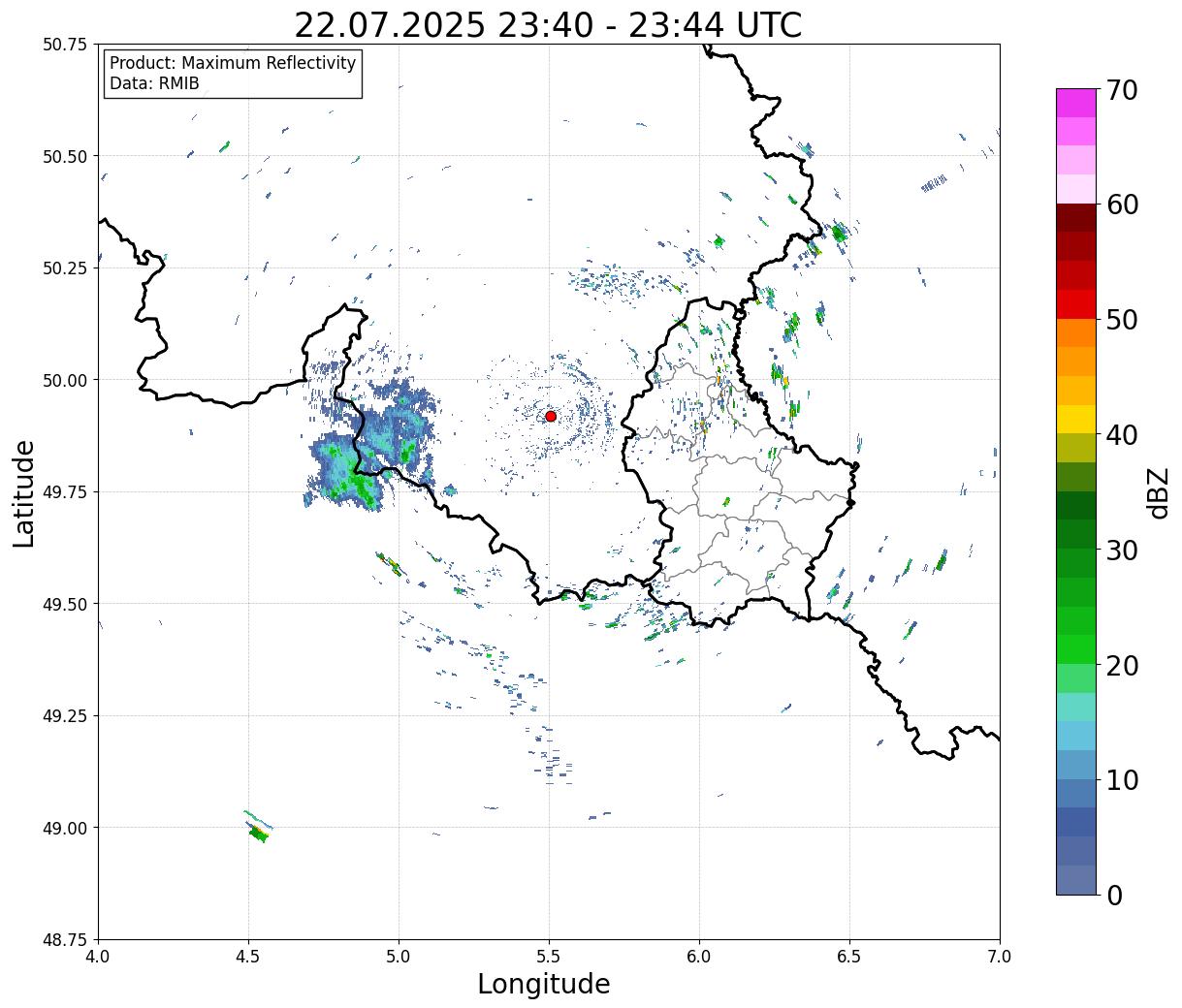Click the 49.25 latitude tick label

pyautogui.click(x=65, y=716)
